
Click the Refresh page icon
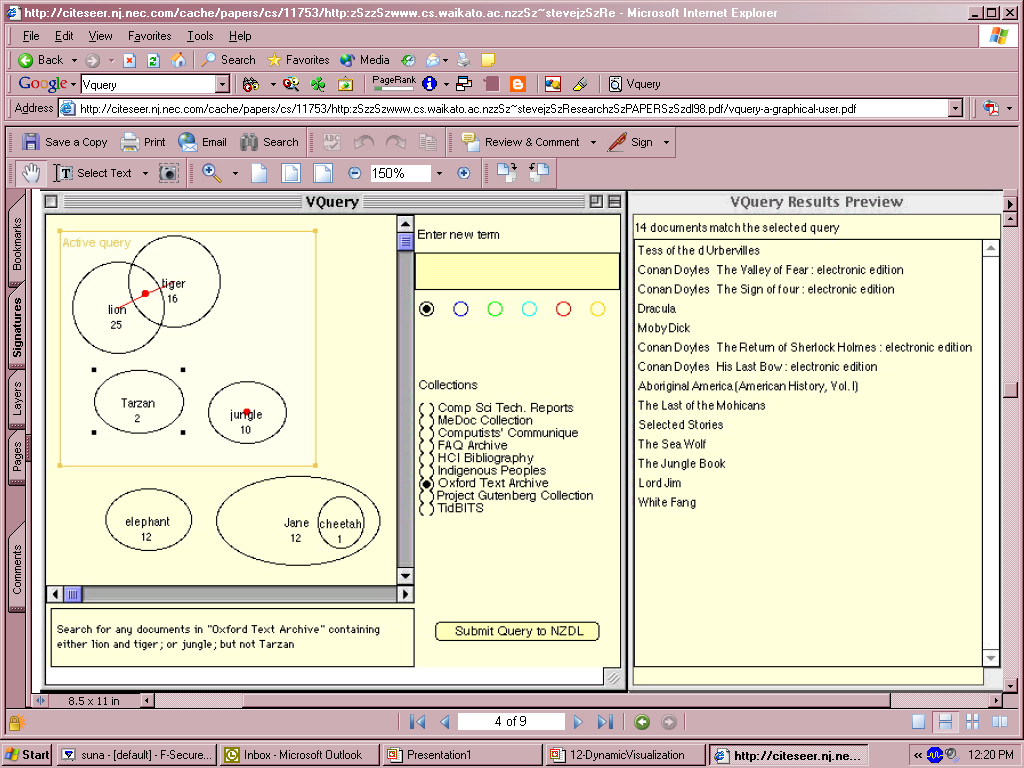pyautogui.click(x=154, y=60)
